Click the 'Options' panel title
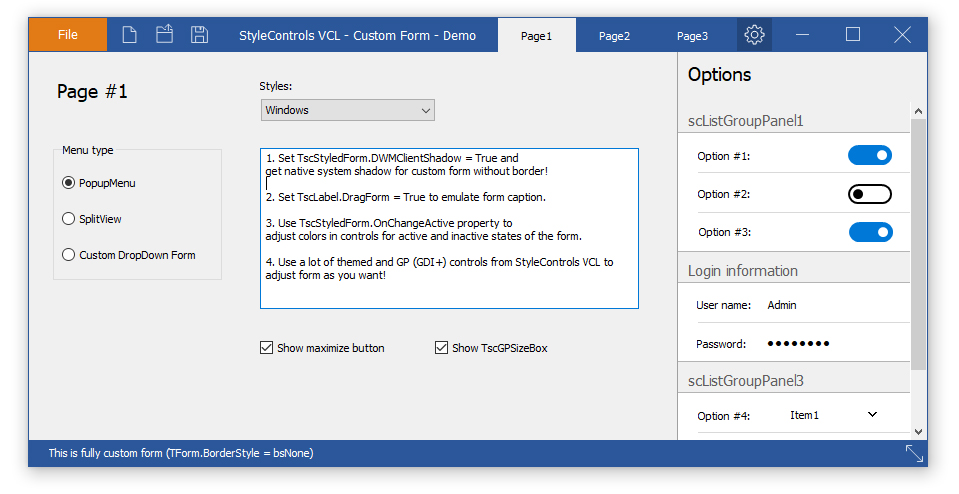Viewport: 959px width, 494px height. click(719, 75)
